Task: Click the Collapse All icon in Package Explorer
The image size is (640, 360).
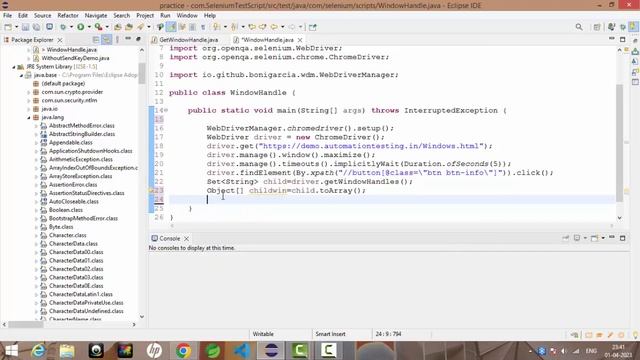Action: coord(96,40)
